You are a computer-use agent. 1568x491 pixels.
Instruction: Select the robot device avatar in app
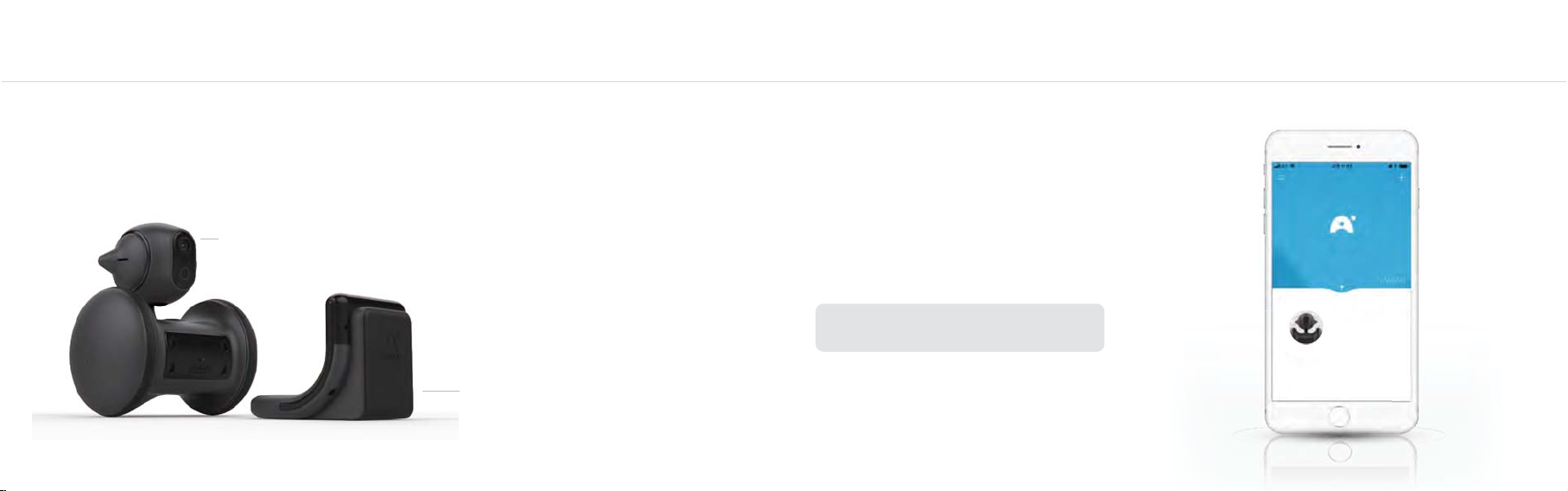coord(1306,328)
